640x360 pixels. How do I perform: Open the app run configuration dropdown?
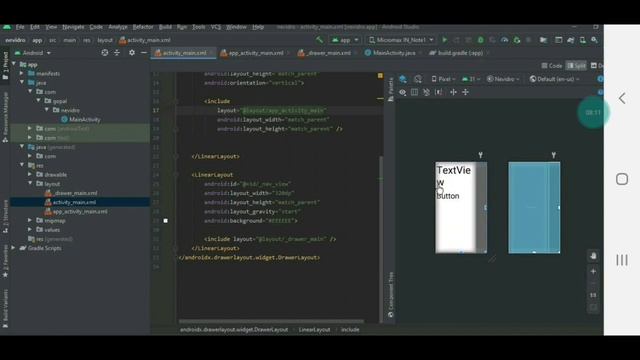(x=345, y=40)
